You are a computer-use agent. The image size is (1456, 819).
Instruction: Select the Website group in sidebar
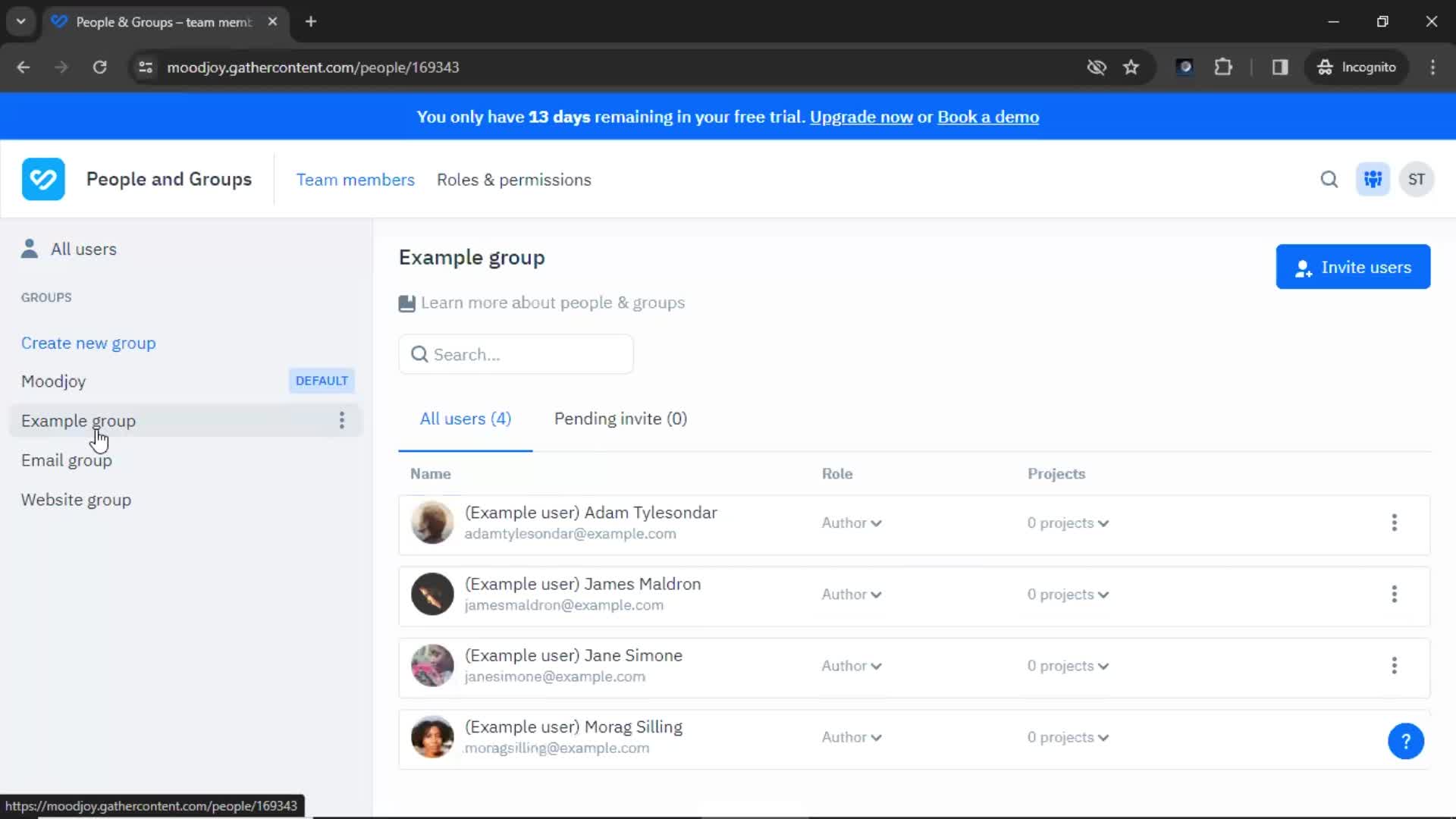tap(75, 499)
